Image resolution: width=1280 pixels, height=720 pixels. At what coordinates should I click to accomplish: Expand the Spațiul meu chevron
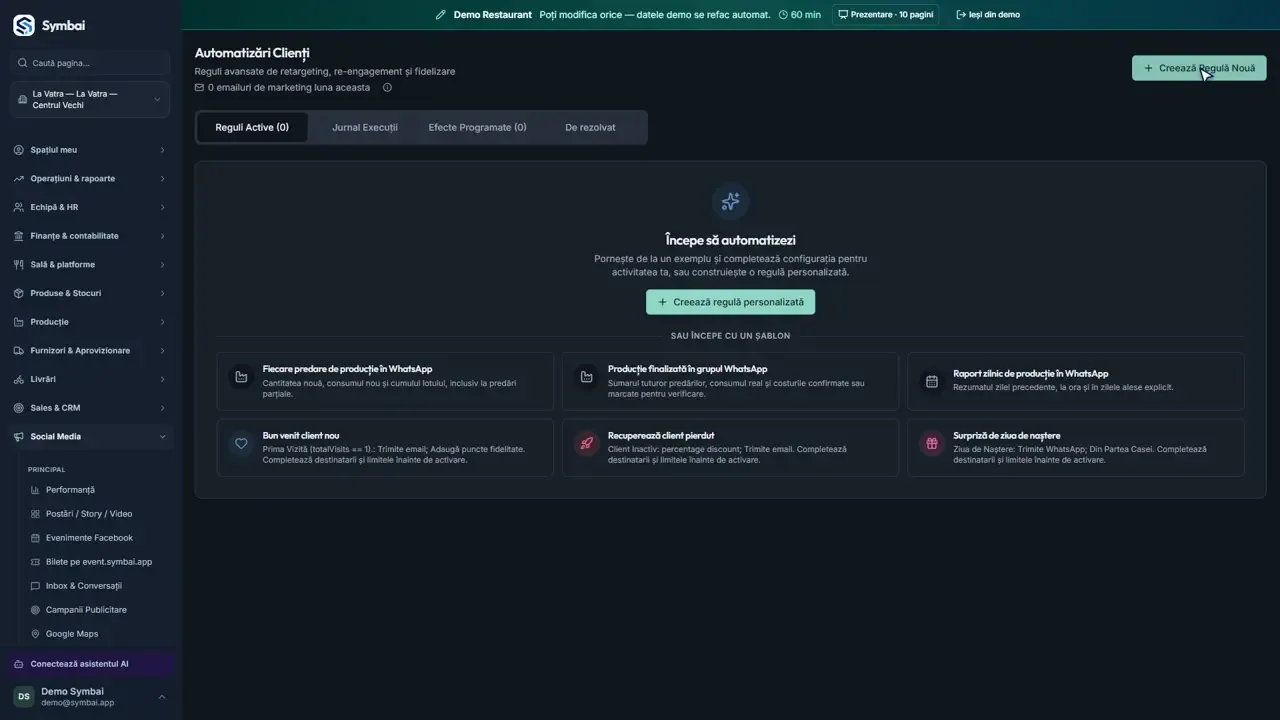pos(162,150)
